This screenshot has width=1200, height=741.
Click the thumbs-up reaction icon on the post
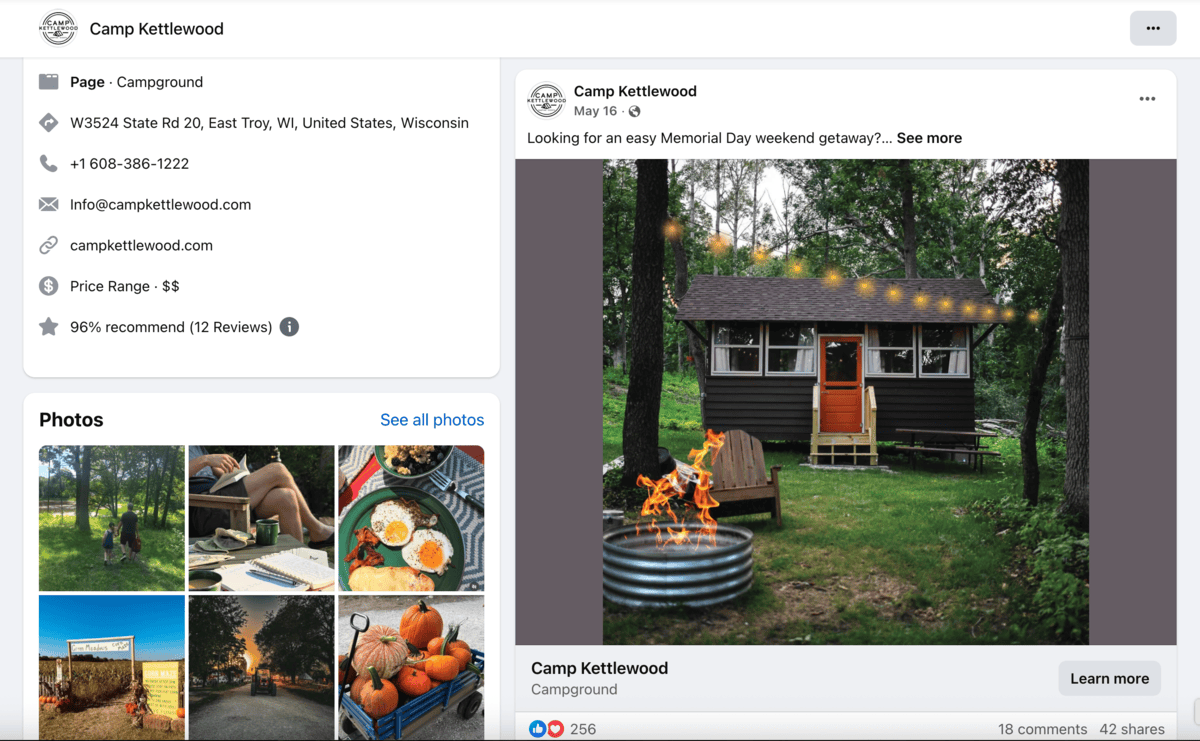point(538,729)
